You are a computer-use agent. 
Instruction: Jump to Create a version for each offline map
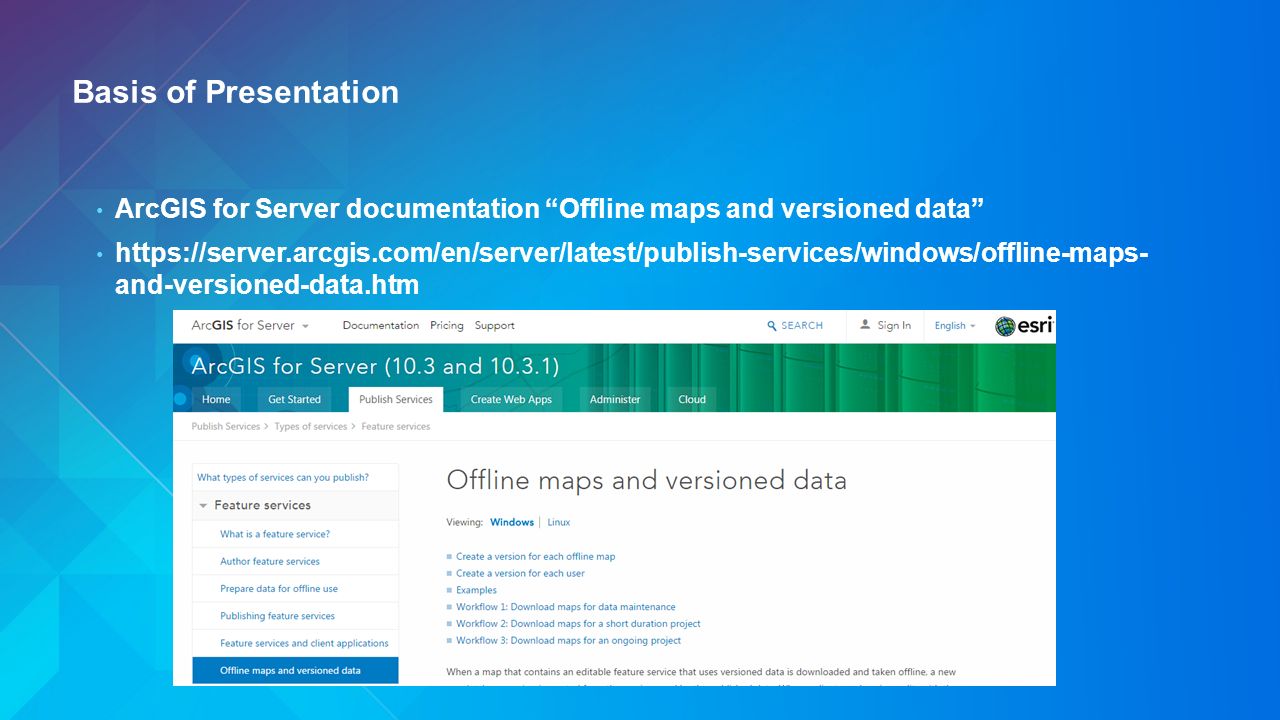(x=536, y=556)
